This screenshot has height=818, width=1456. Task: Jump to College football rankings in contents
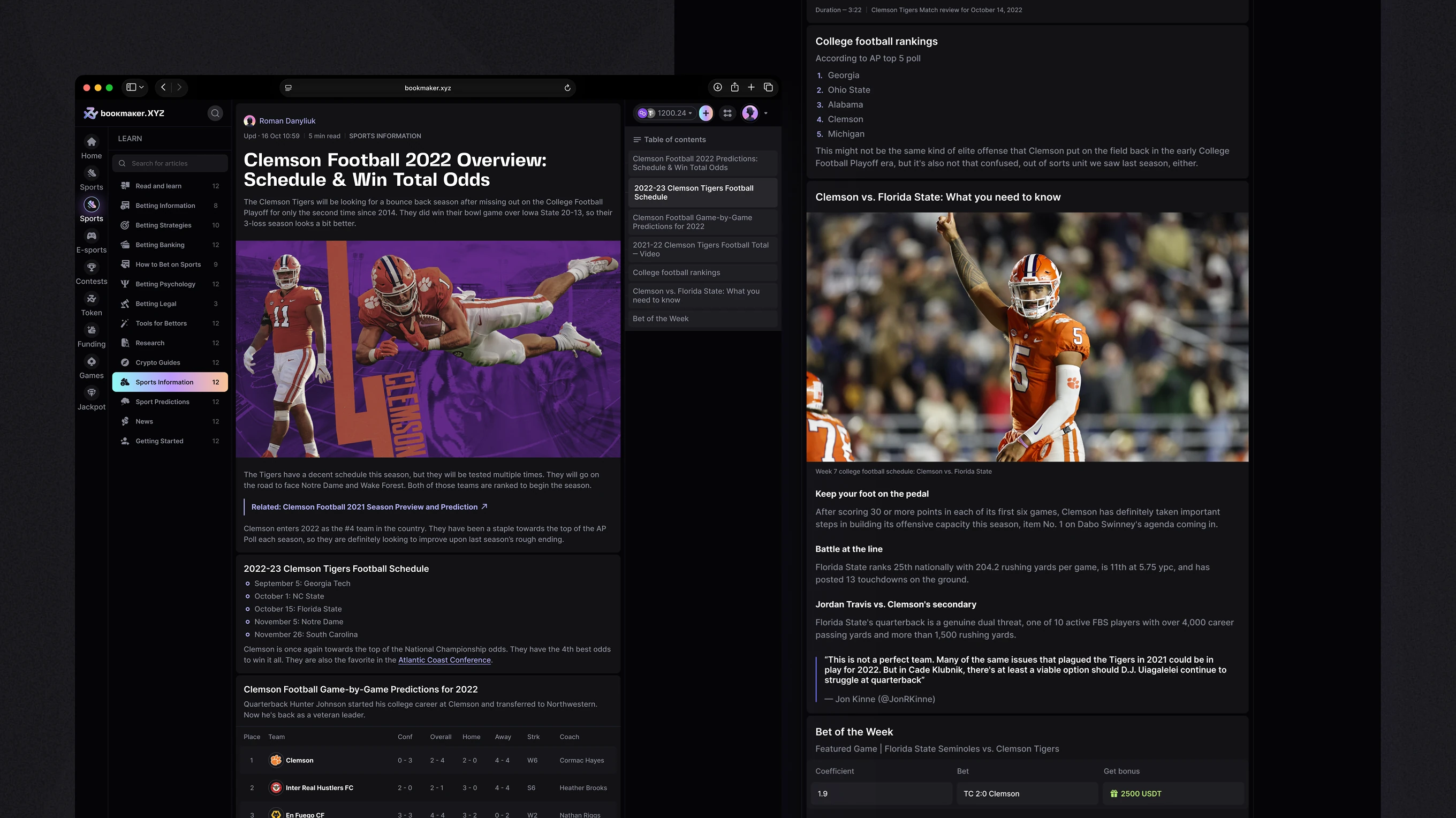(x=676, y=272)
